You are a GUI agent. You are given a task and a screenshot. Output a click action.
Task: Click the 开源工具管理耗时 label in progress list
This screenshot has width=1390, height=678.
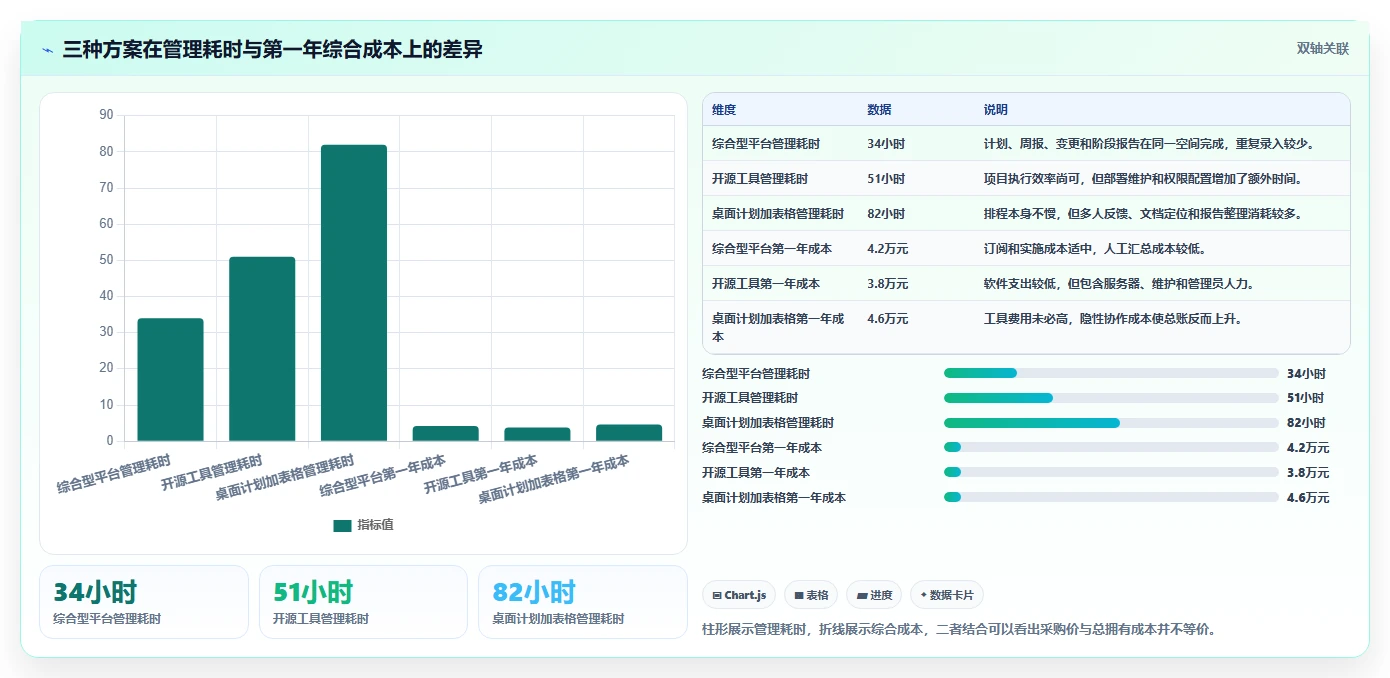(750, 398)
